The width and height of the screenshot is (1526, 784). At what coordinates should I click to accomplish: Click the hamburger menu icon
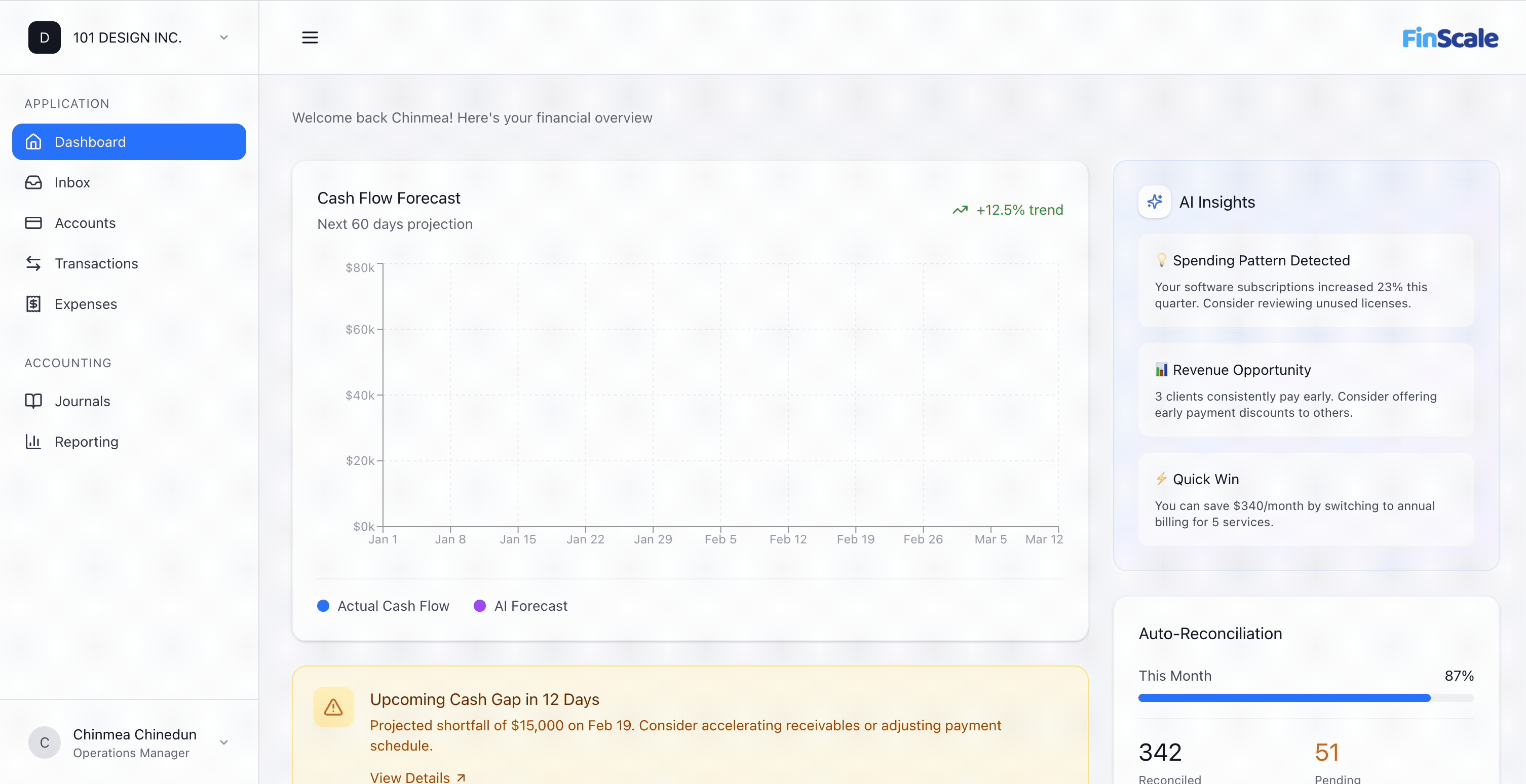pos(310,37)
